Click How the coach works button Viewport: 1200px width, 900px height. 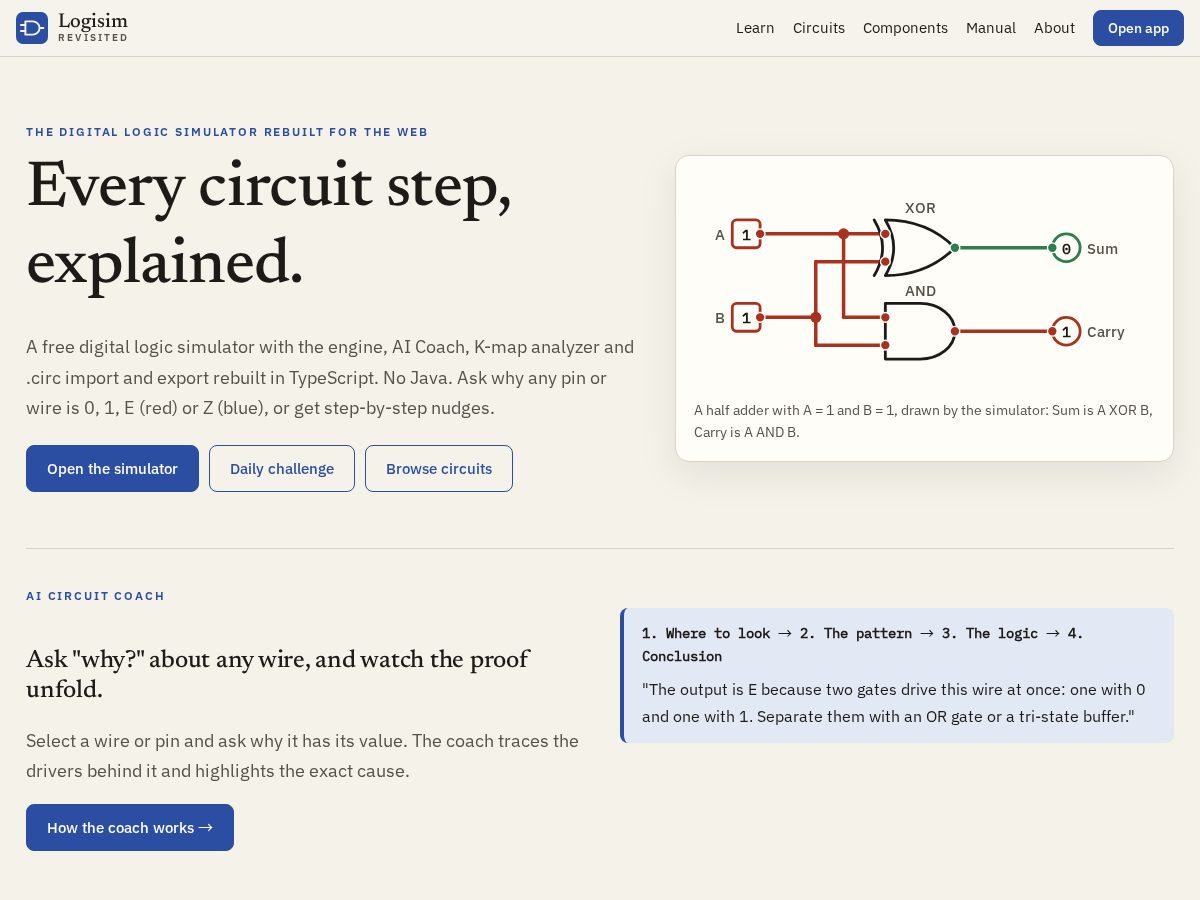[130, 827]
